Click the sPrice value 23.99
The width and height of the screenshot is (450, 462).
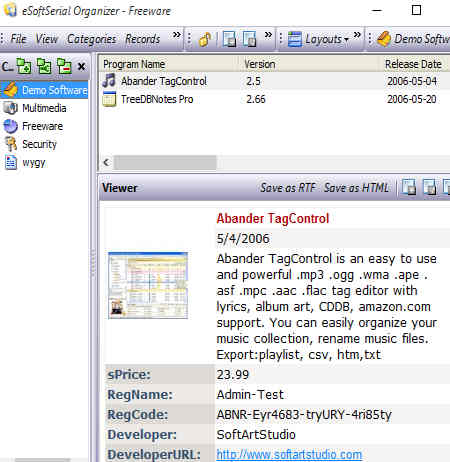click(x=233, y=375)
